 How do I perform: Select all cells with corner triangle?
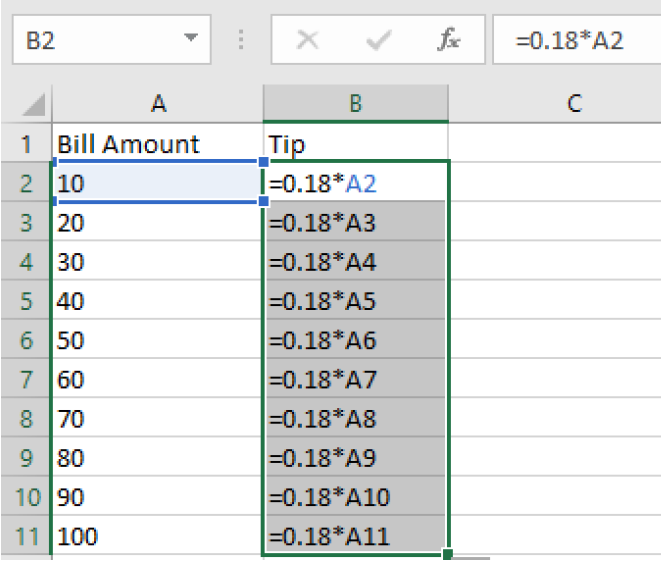point(33,104)
